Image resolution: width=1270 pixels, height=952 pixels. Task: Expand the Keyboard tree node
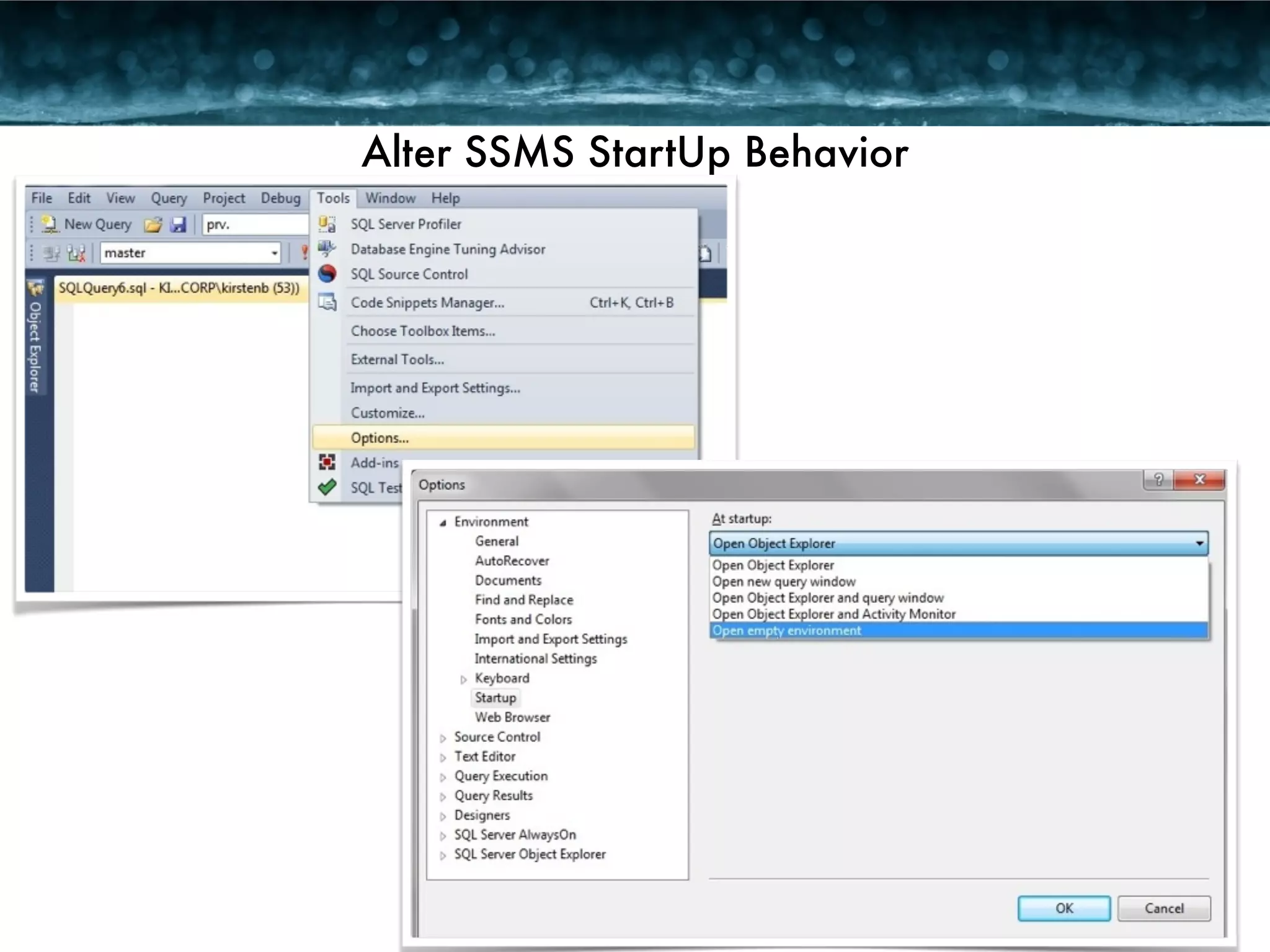click(463, 679)
